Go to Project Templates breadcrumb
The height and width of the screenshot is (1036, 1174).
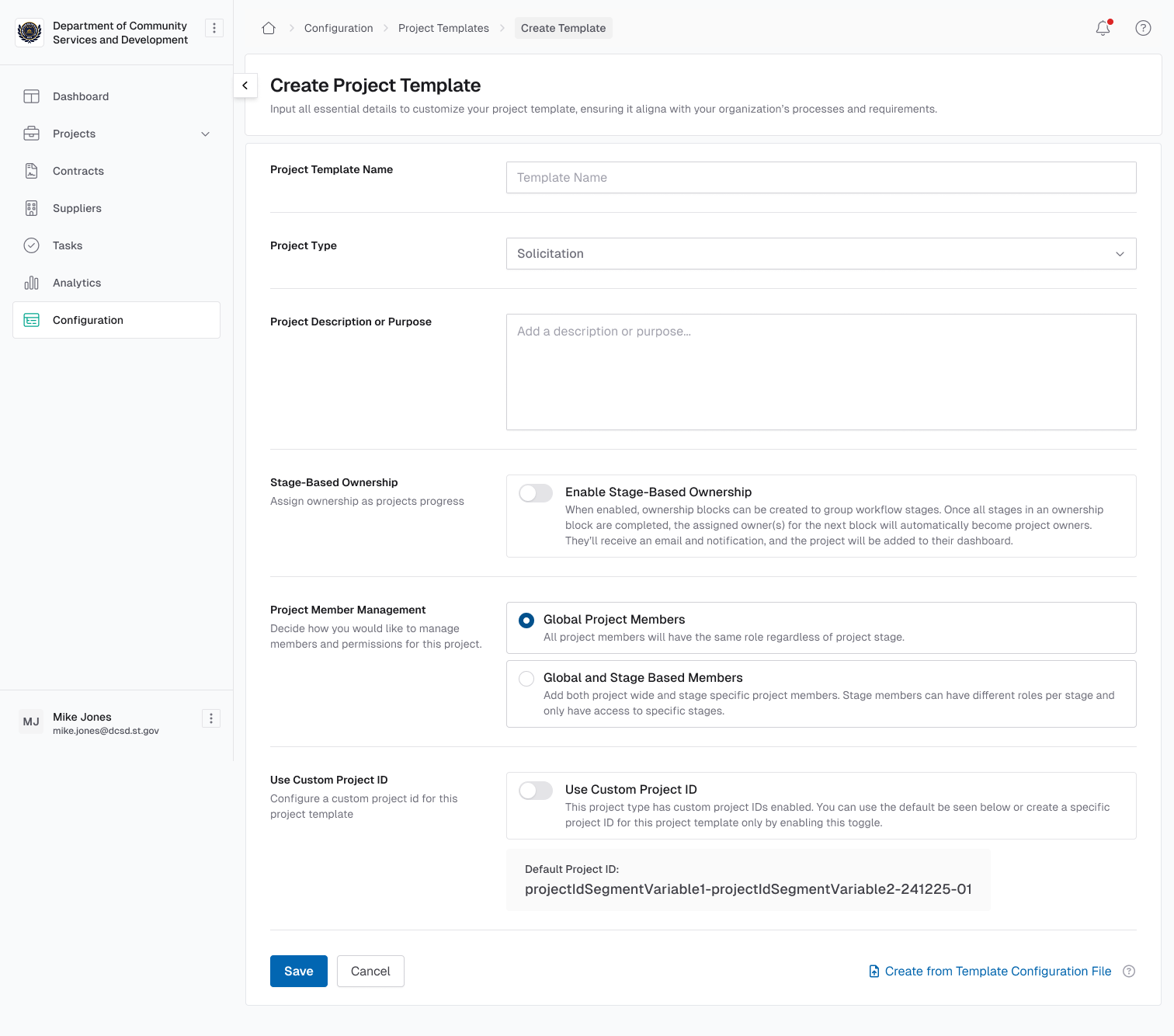[443, 28]
